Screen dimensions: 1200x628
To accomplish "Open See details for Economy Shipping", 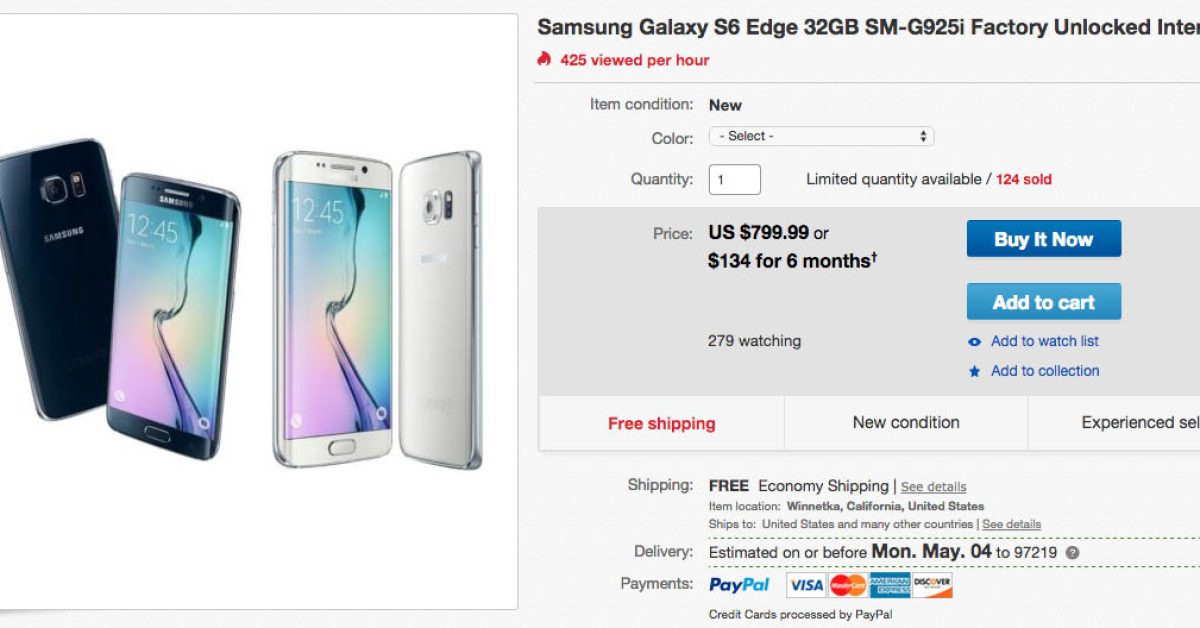I will 933,487.
